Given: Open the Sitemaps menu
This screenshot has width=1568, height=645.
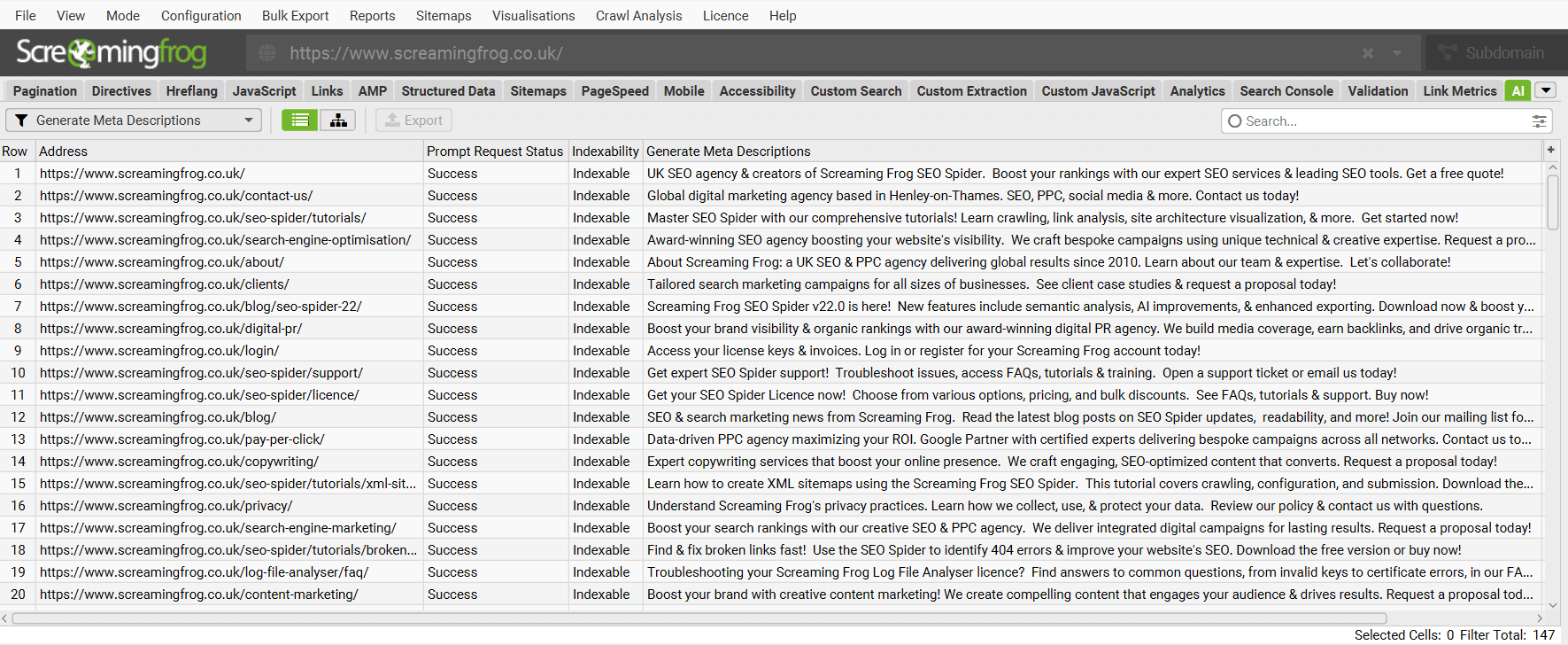Looking at the screenshot, I should click(444, 16).
